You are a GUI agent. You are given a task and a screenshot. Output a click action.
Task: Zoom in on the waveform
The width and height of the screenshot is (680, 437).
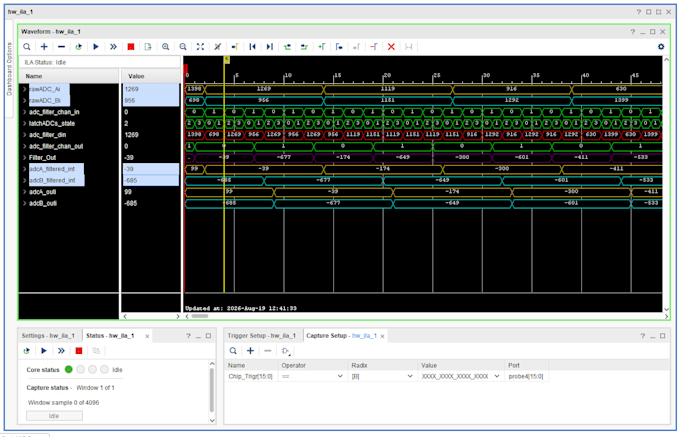[166, 47]
